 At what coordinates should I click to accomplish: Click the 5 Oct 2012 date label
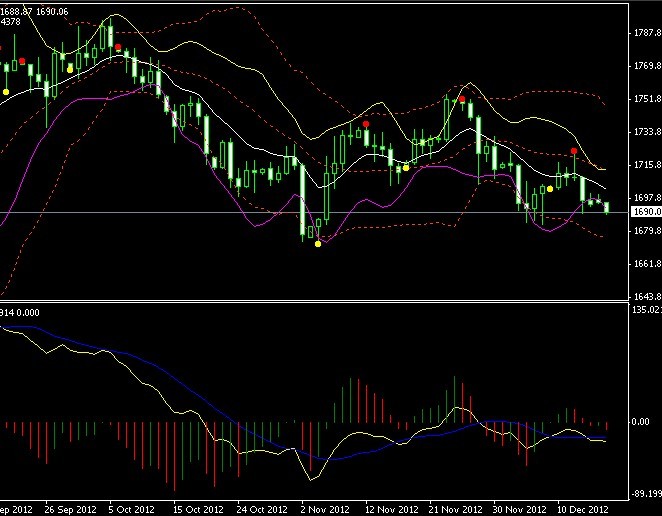click(131, 510)
